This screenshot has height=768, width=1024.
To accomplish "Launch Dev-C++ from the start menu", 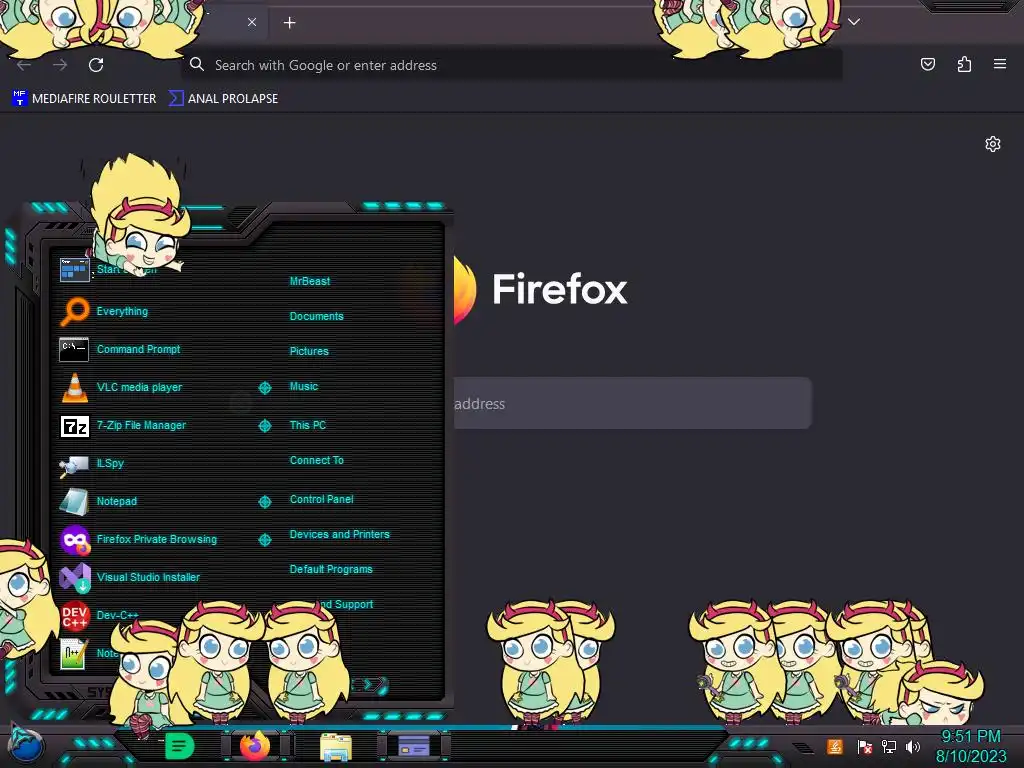I will [99, 615].
